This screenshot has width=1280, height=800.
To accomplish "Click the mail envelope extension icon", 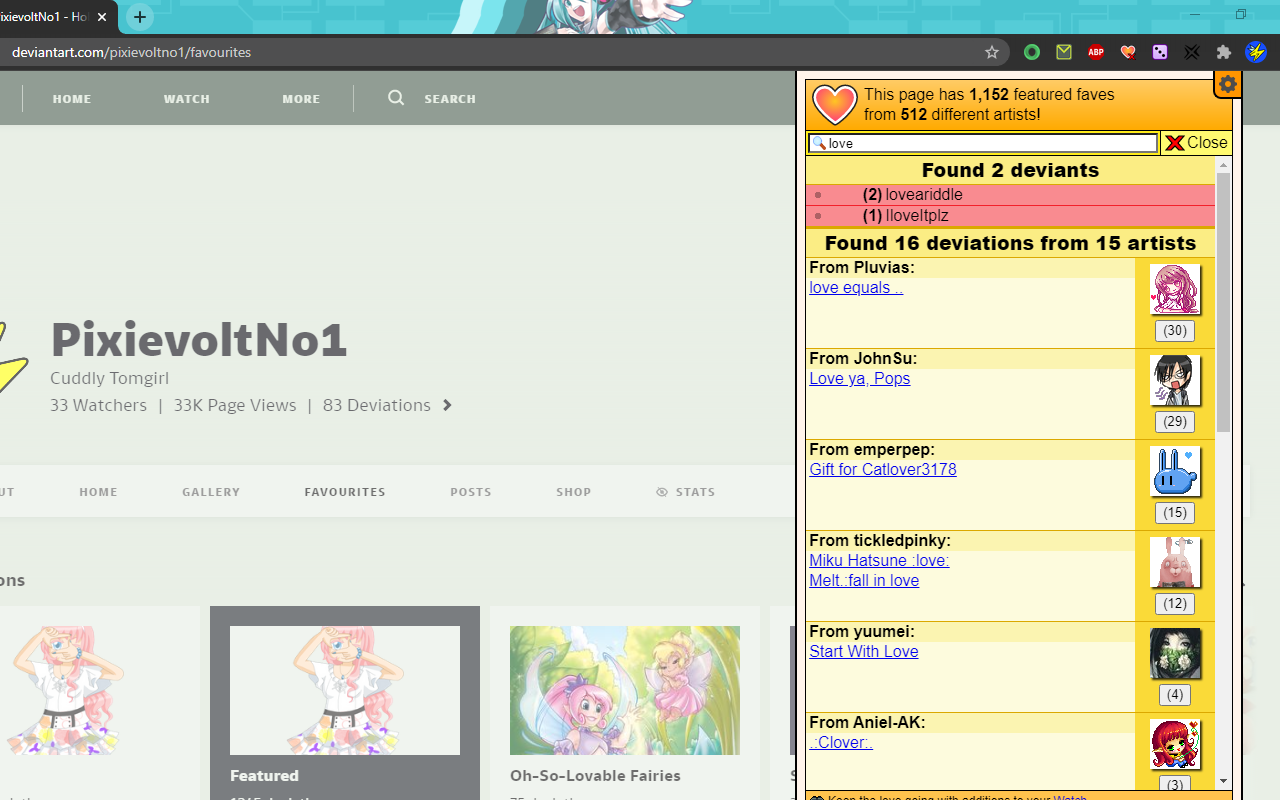I will (x=1064, y=52).
